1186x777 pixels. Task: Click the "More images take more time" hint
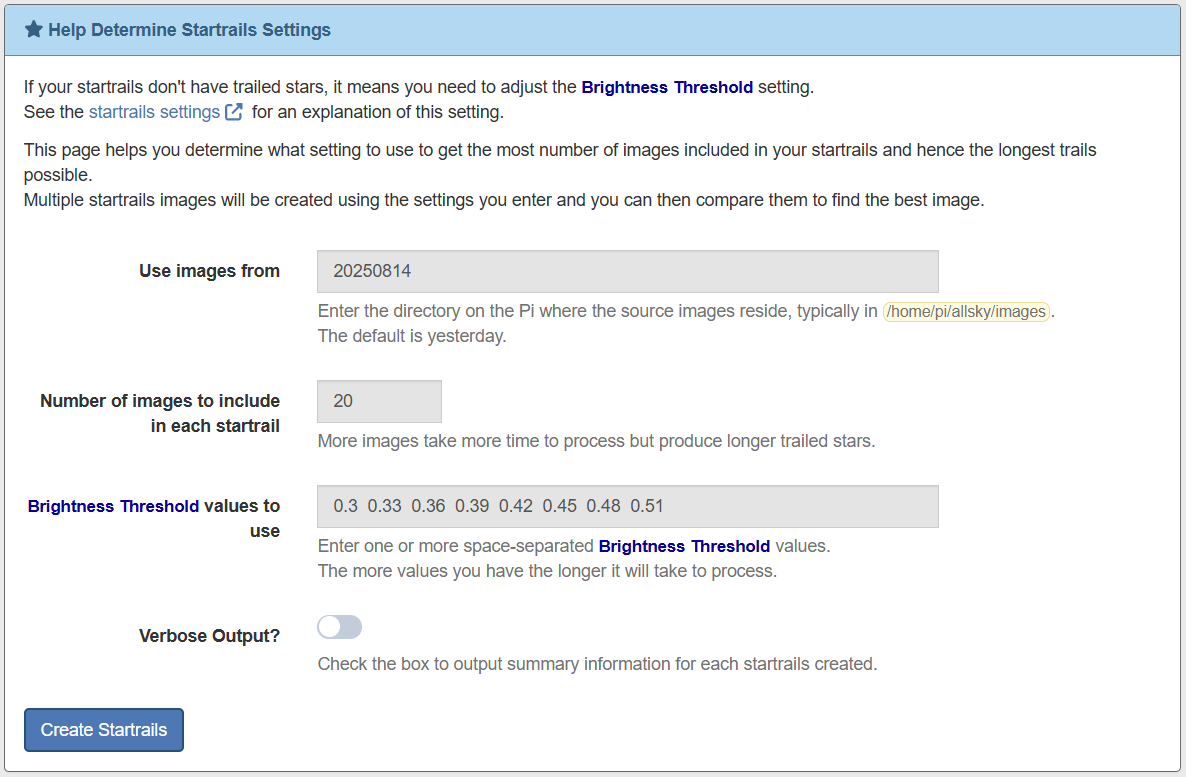(596, 441)
